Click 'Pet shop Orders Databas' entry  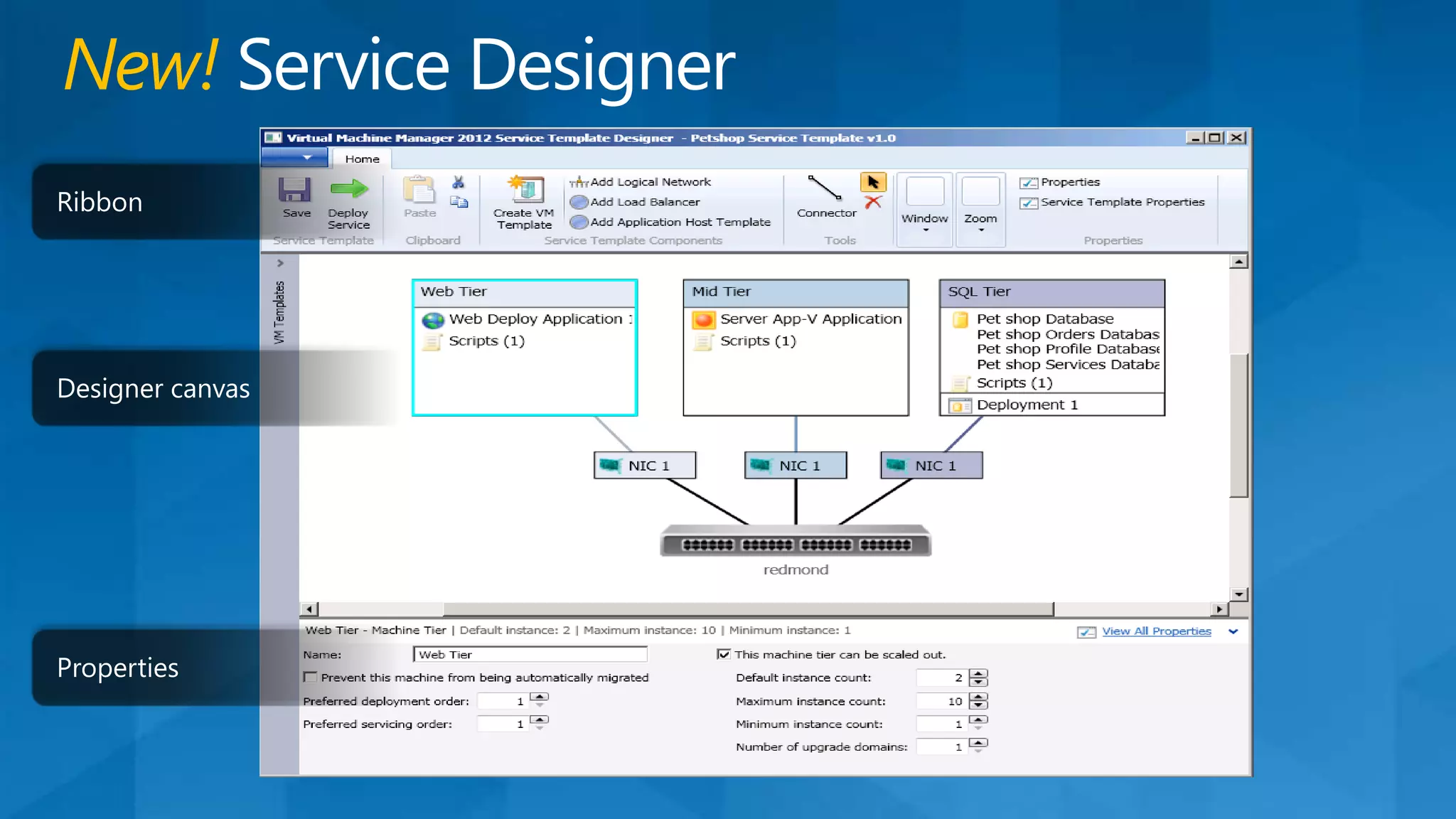[1068, 334]
